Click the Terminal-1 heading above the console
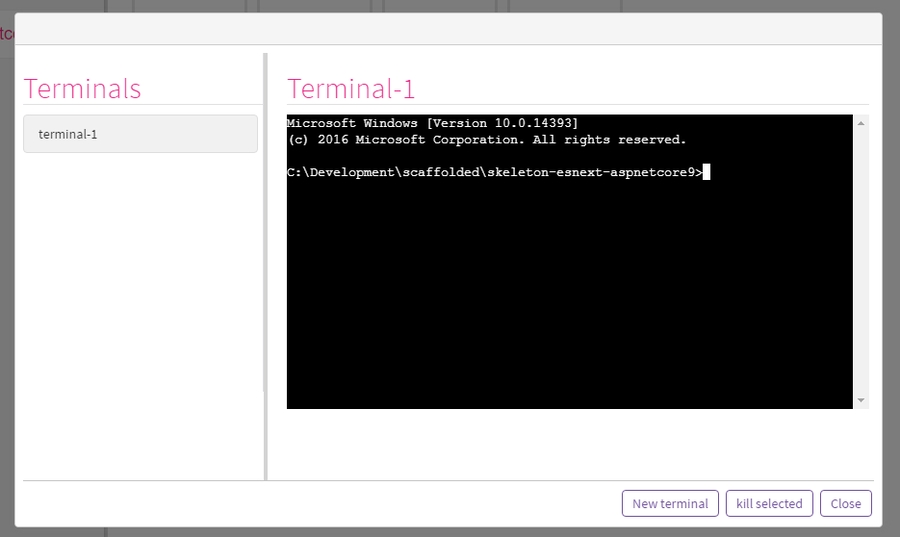The width and height of the screenshot is (900, 537). point(351,88)
